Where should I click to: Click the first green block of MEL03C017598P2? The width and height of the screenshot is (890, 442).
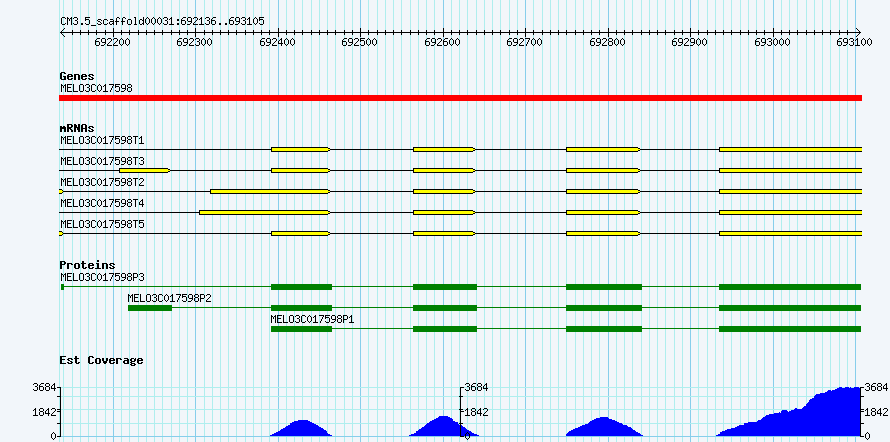150,308
